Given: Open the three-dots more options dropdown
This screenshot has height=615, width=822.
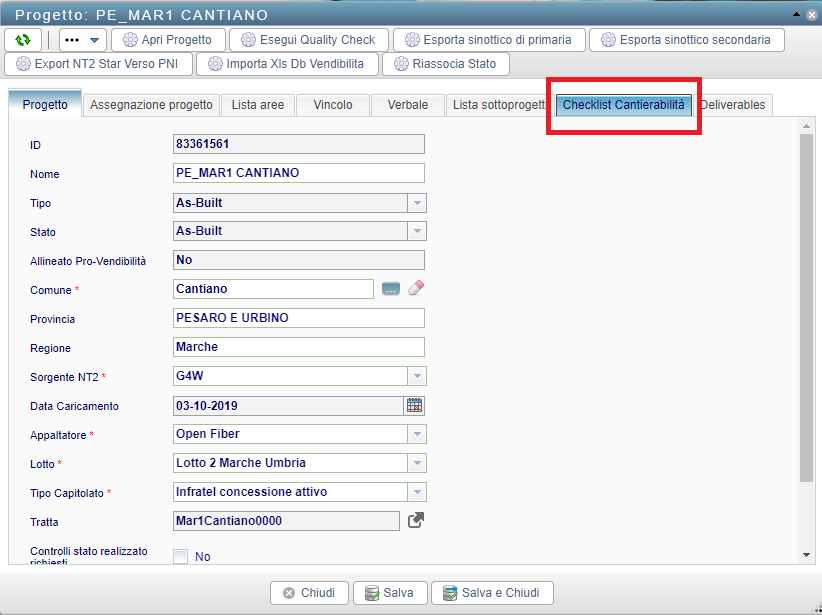Looking at the screenshot, I should pyautogui.click(x=83, y=40).
